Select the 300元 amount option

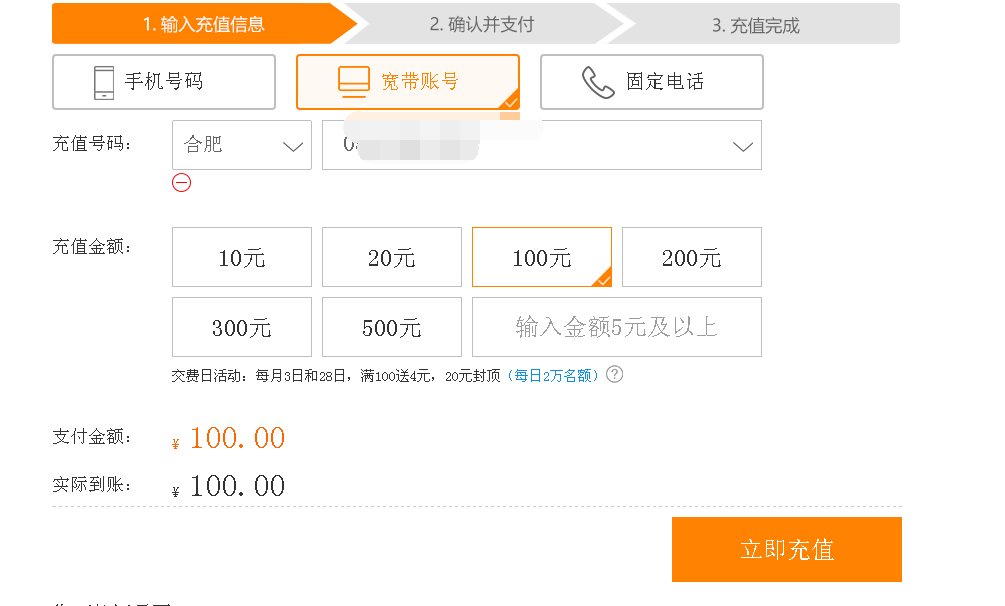point(241,327)
